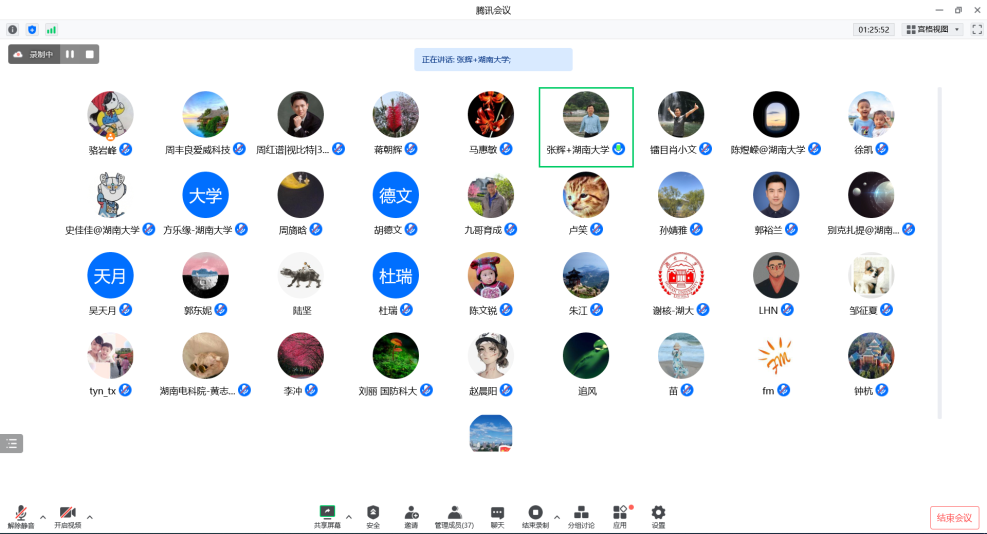987x534 pixels.
Task: Open 分组讨论 breakout rooms
Action: coord(581,516)
